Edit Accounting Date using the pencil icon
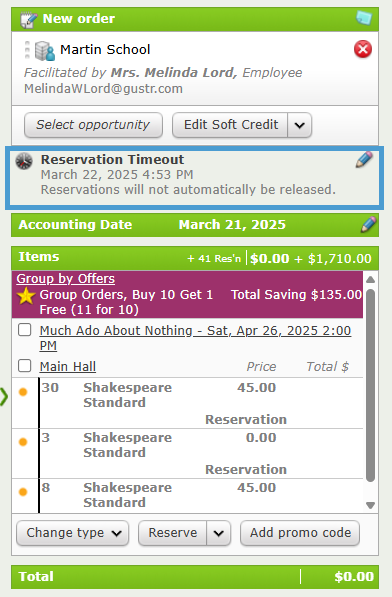Image resolution: width=392 pixels, height=597 pixels. click(368, 224)
